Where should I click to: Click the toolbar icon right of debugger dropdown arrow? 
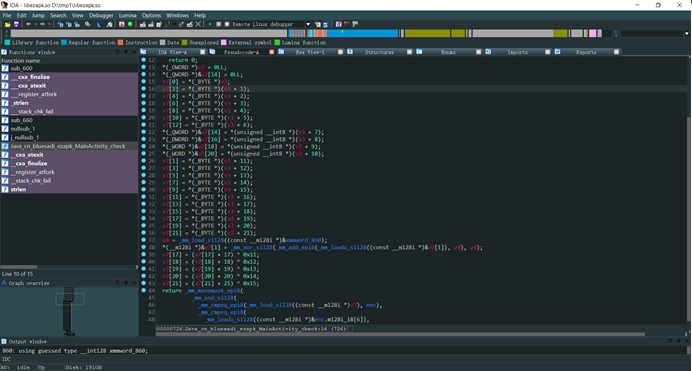[317, 24]
